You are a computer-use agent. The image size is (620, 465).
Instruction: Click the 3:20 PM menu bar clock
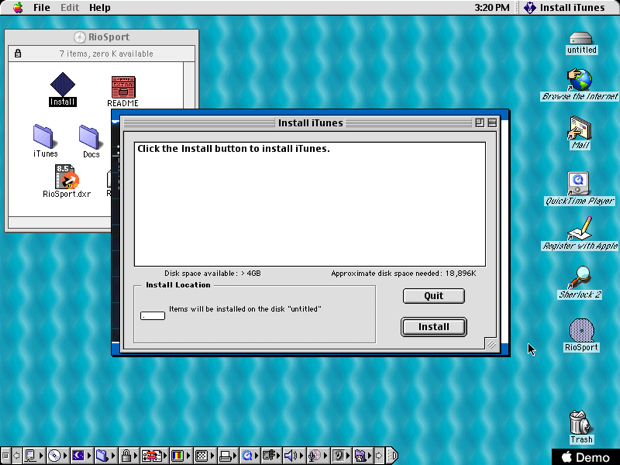[x=492, y=8]
